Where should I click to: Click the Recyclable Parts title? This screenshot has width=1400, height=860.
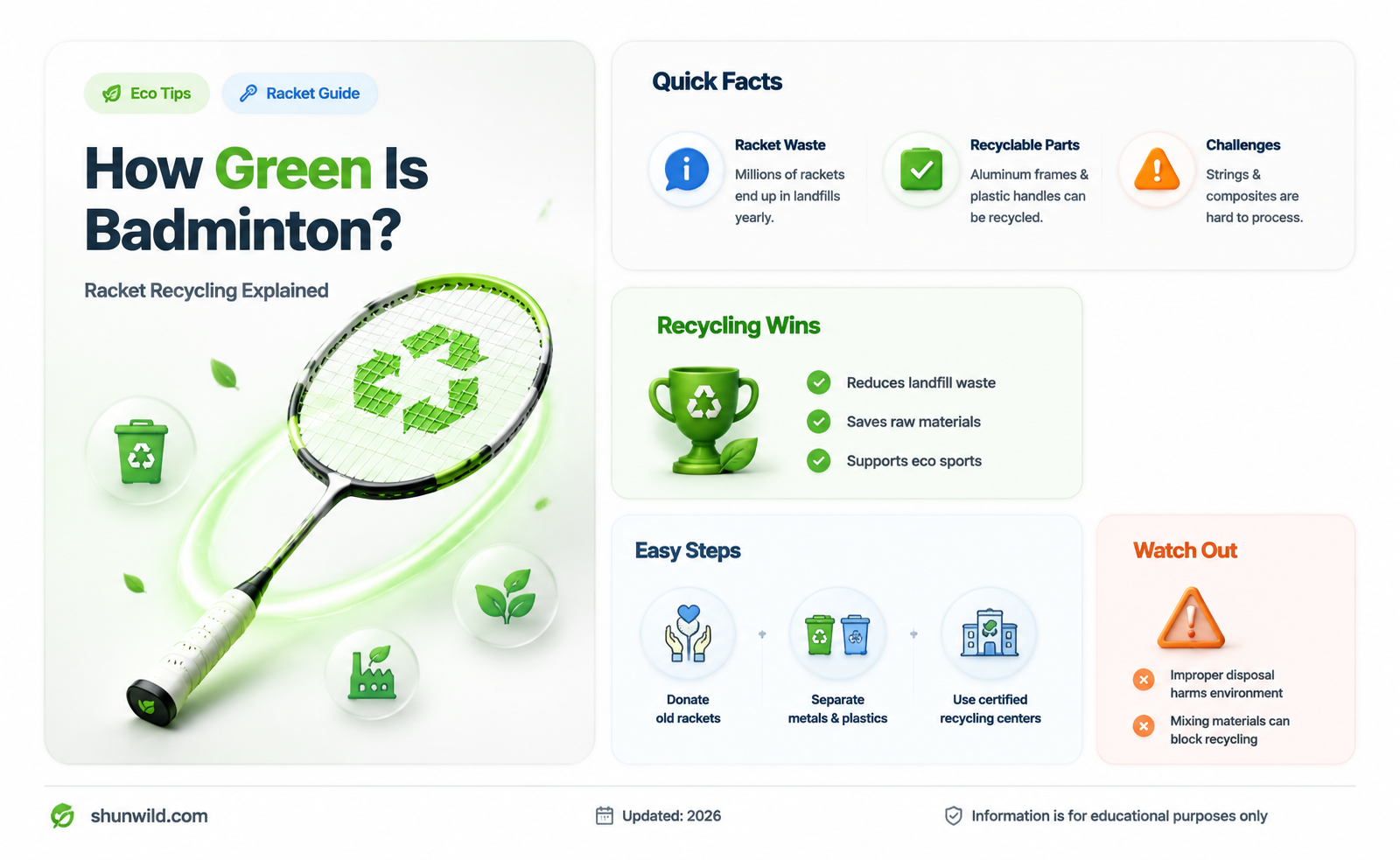pos(1025,145)
